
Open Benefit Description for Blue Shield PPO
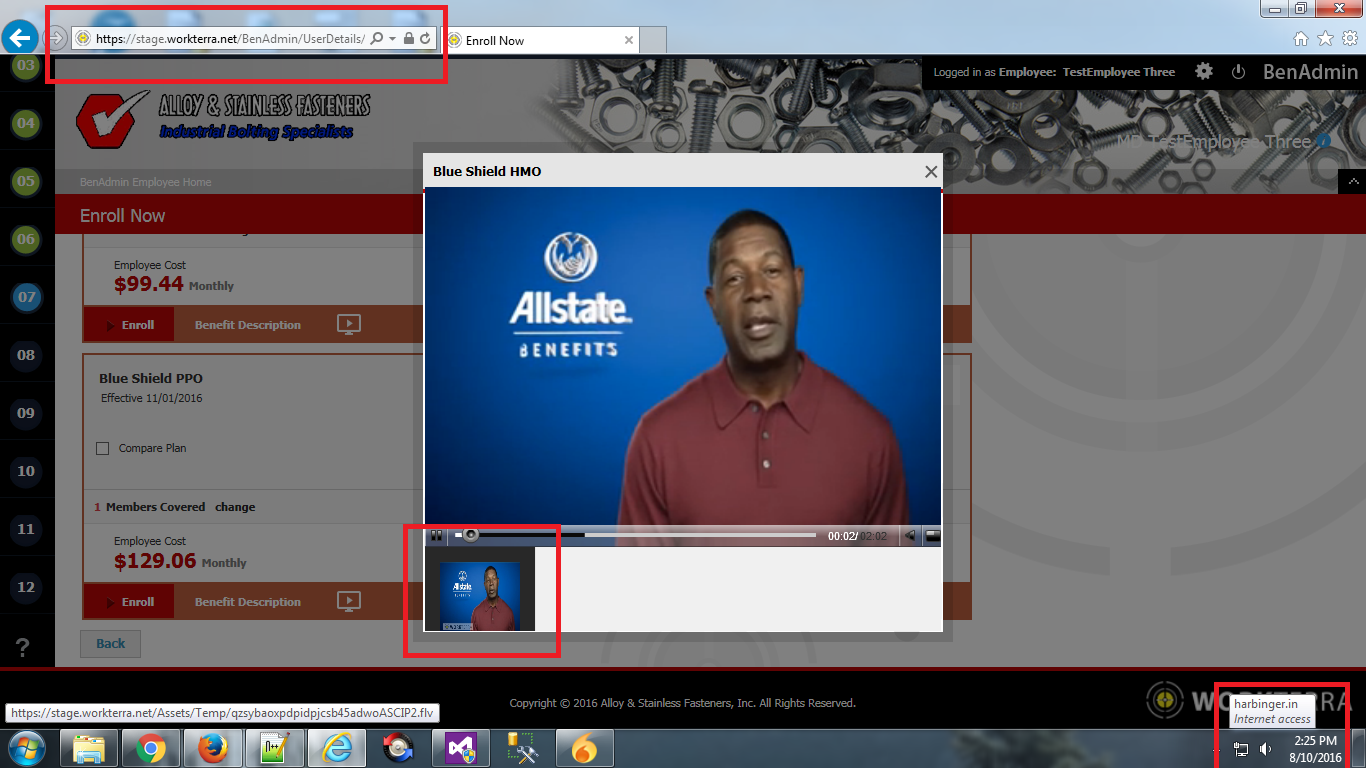[247, 602]
